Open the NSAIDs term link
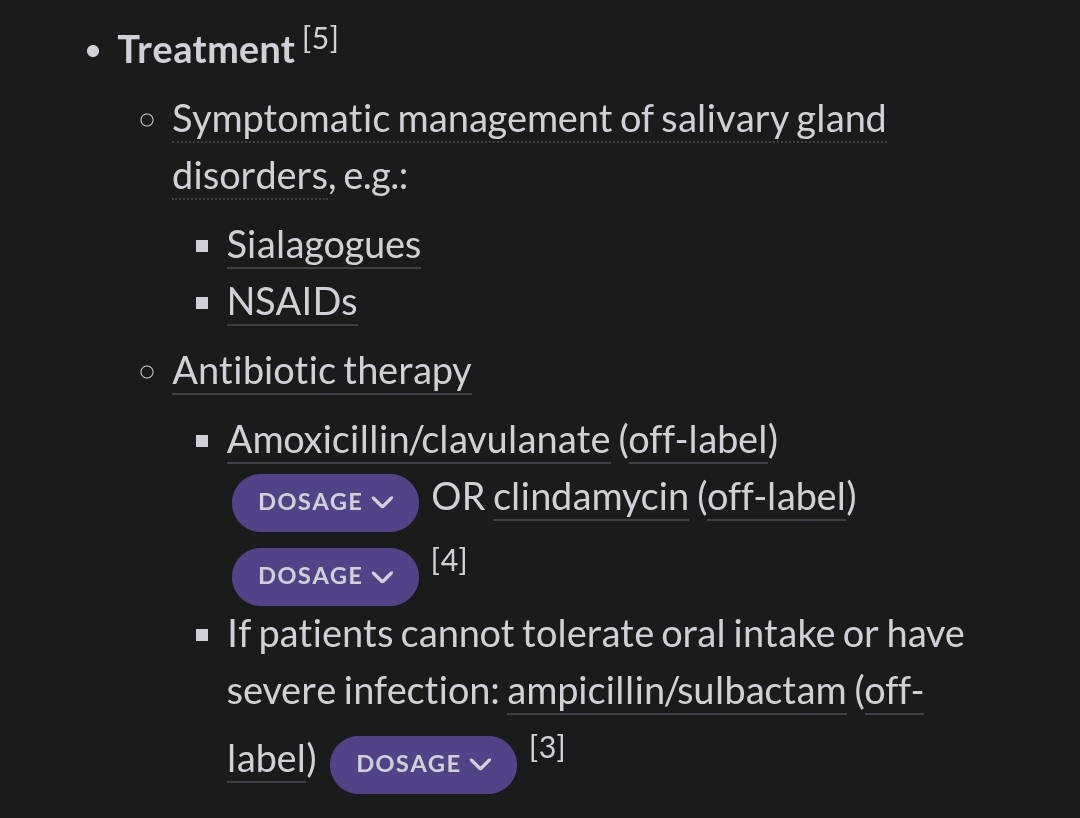1080x818 pixels. (292, 303)
